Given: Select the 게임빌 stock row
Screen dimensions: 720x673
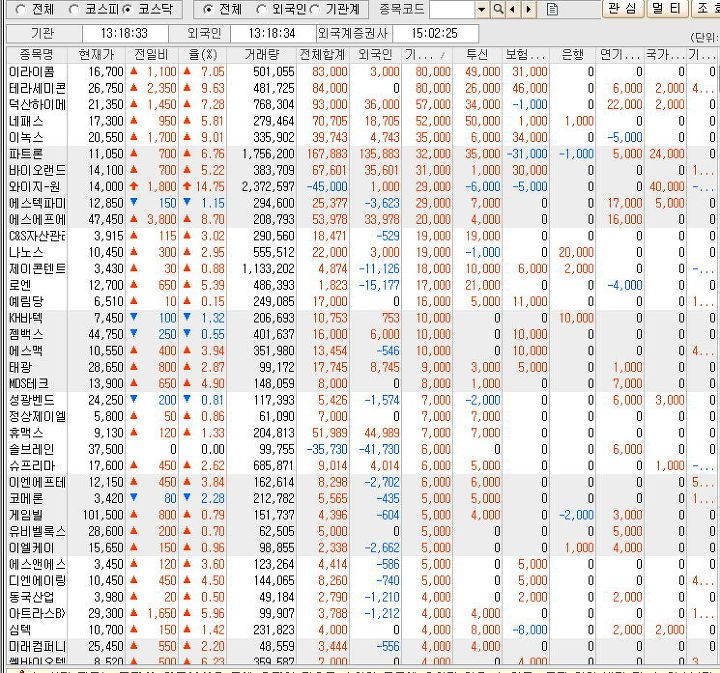Looking at the screenshot, I should [x=363, y=515].
